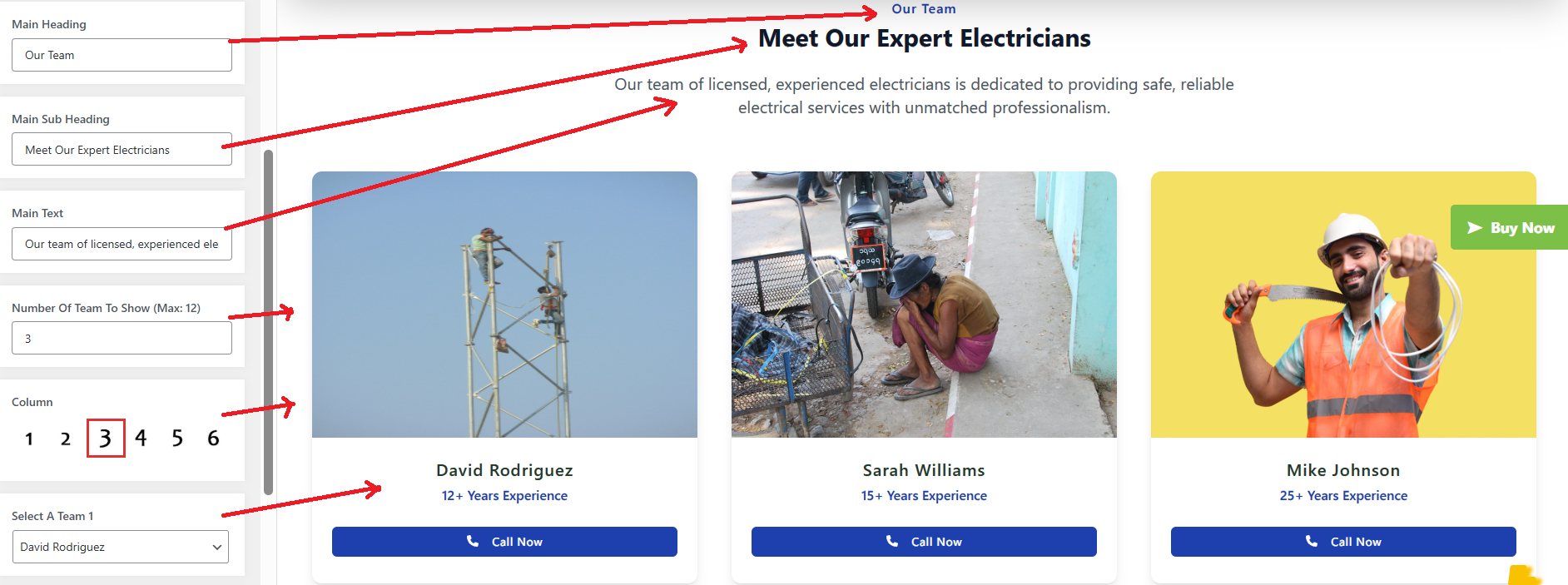
Task: Click the Buy Now paper-plane icon
Action: 1474,228
